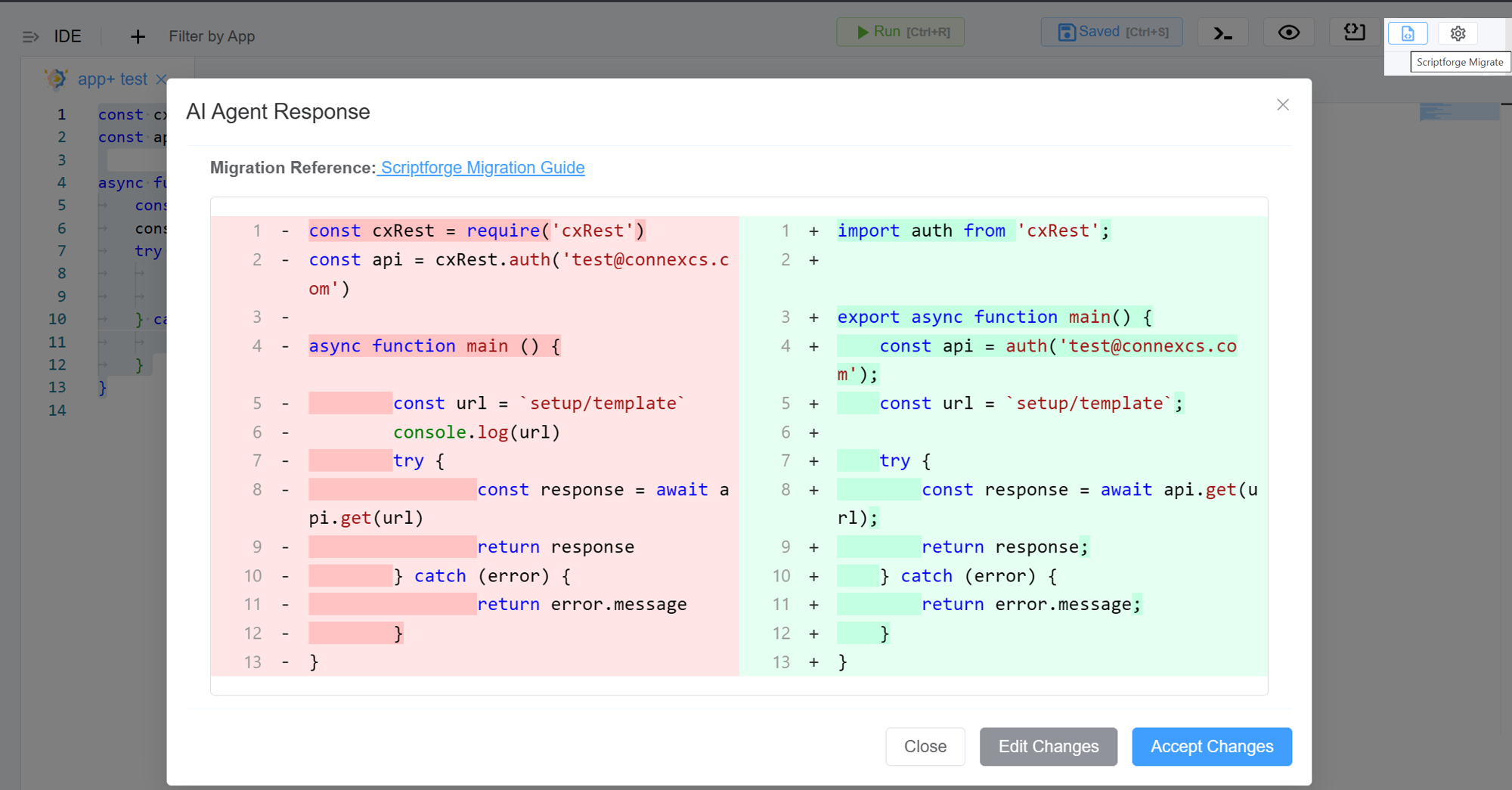This screenshot has width=1512, height=790.
Task: Click the Scriptforge Migrate file icon
Action: coord(1407,33)
